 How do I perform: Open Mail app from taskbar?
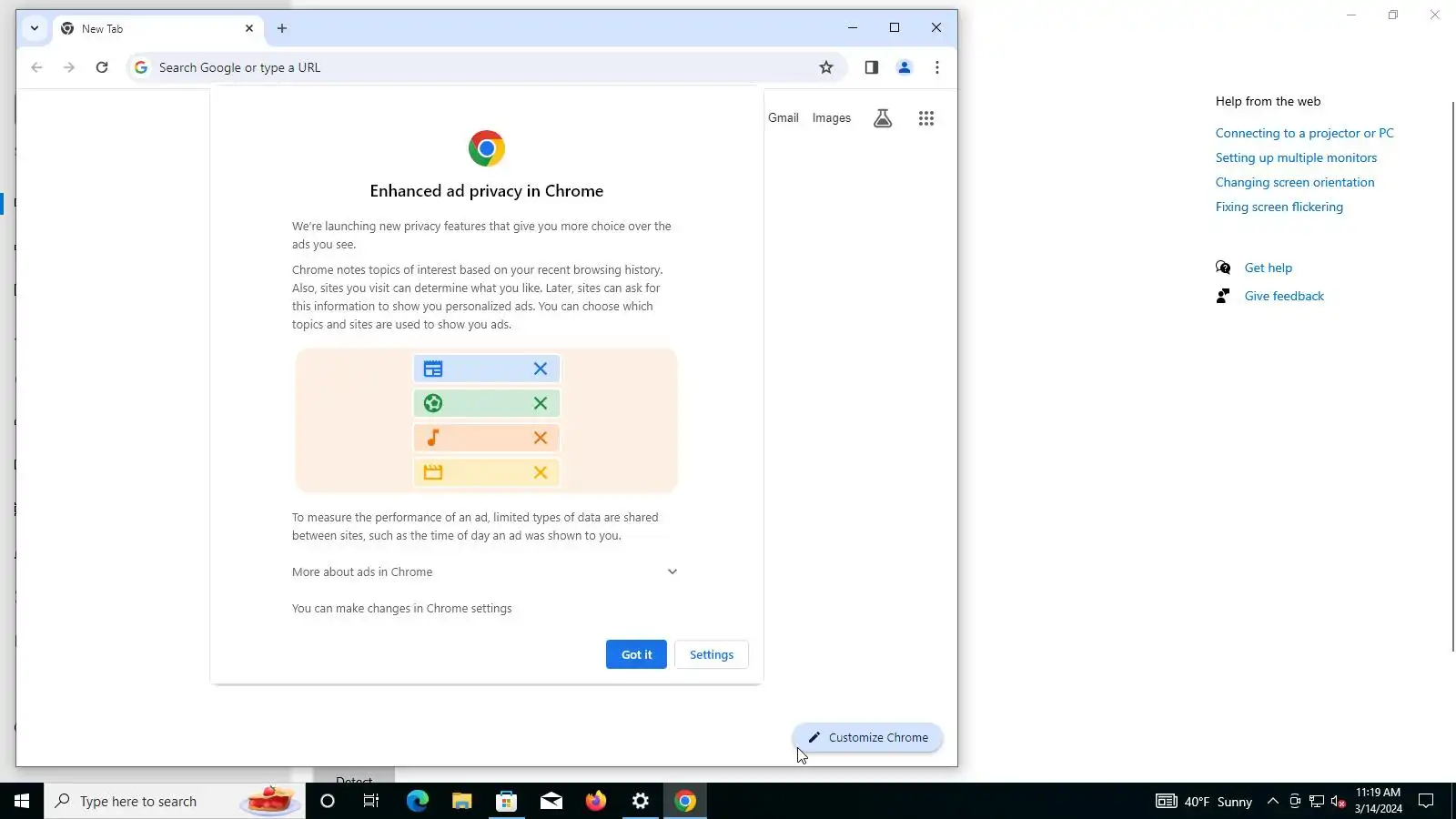[551, 801]
